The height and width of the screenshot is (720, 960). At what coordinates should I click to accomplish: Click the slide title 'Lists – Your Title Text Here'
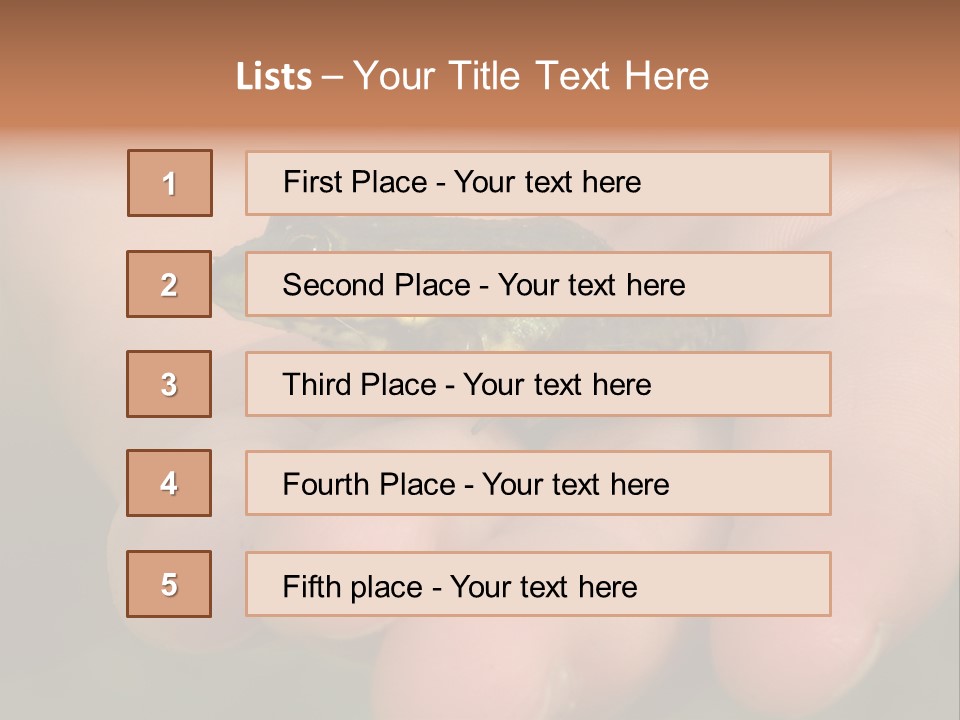coord(472,76)
